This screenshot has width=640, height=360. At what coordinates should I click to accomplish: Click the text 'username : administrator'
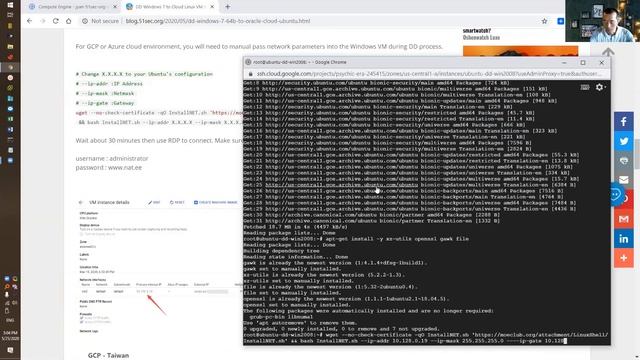click(x=112, y=158)
